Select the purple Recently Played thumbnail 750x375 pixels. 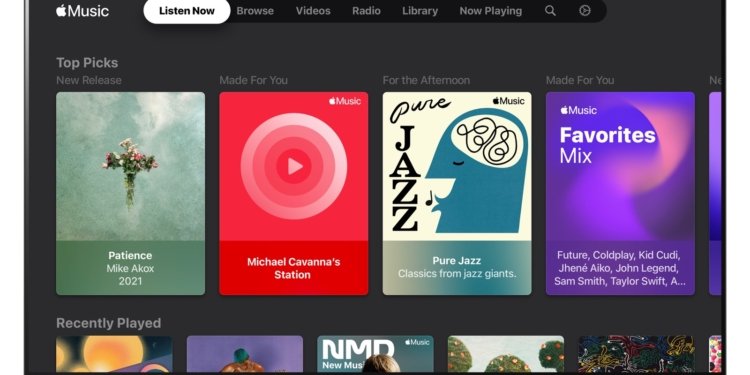coord(244,354)
